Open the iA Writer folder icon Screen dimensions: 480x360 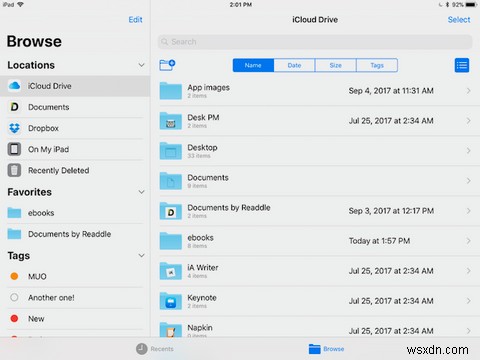tap(171, 271)
